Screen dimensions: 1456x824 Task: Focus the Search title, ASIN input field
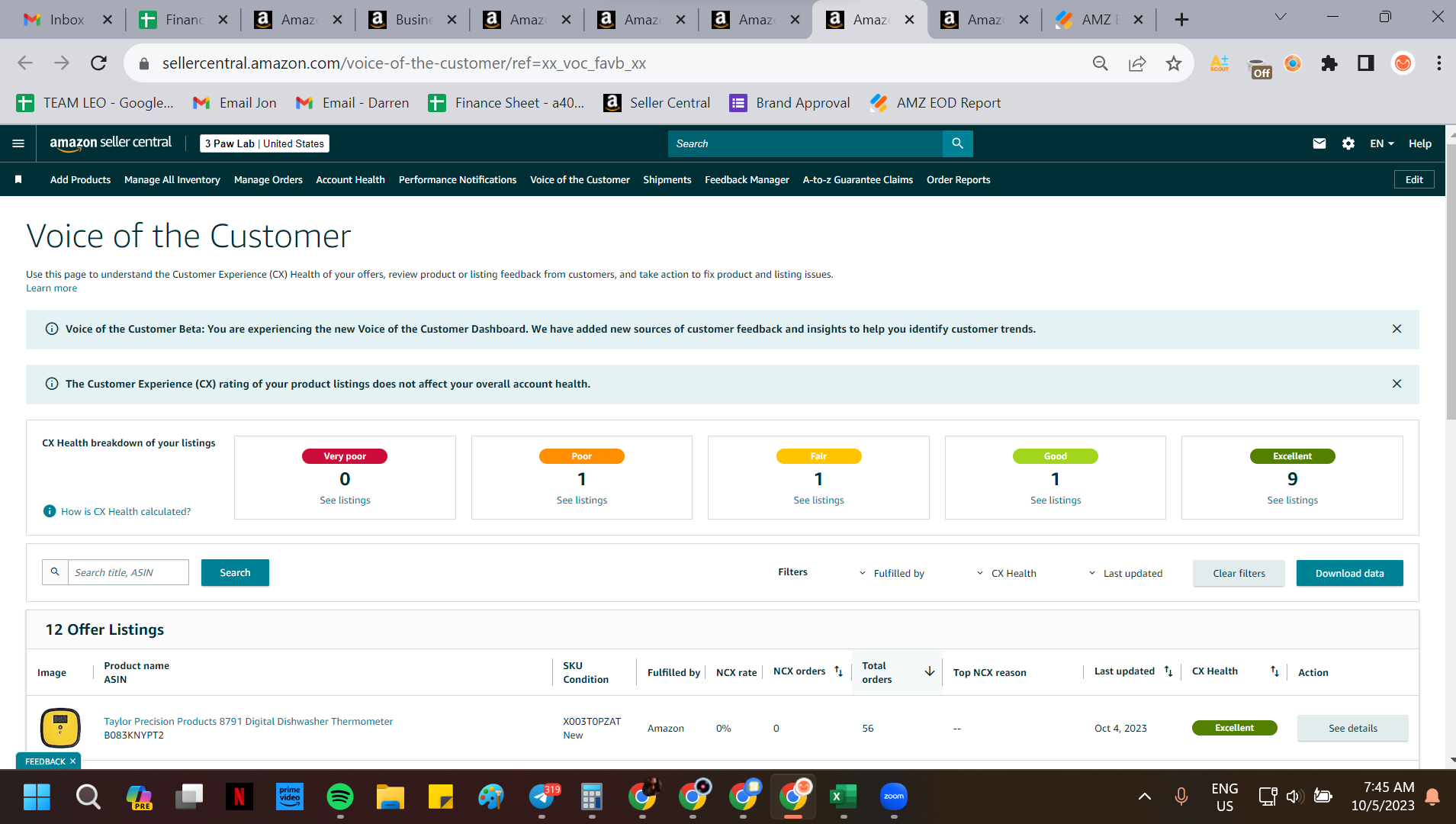128,572
